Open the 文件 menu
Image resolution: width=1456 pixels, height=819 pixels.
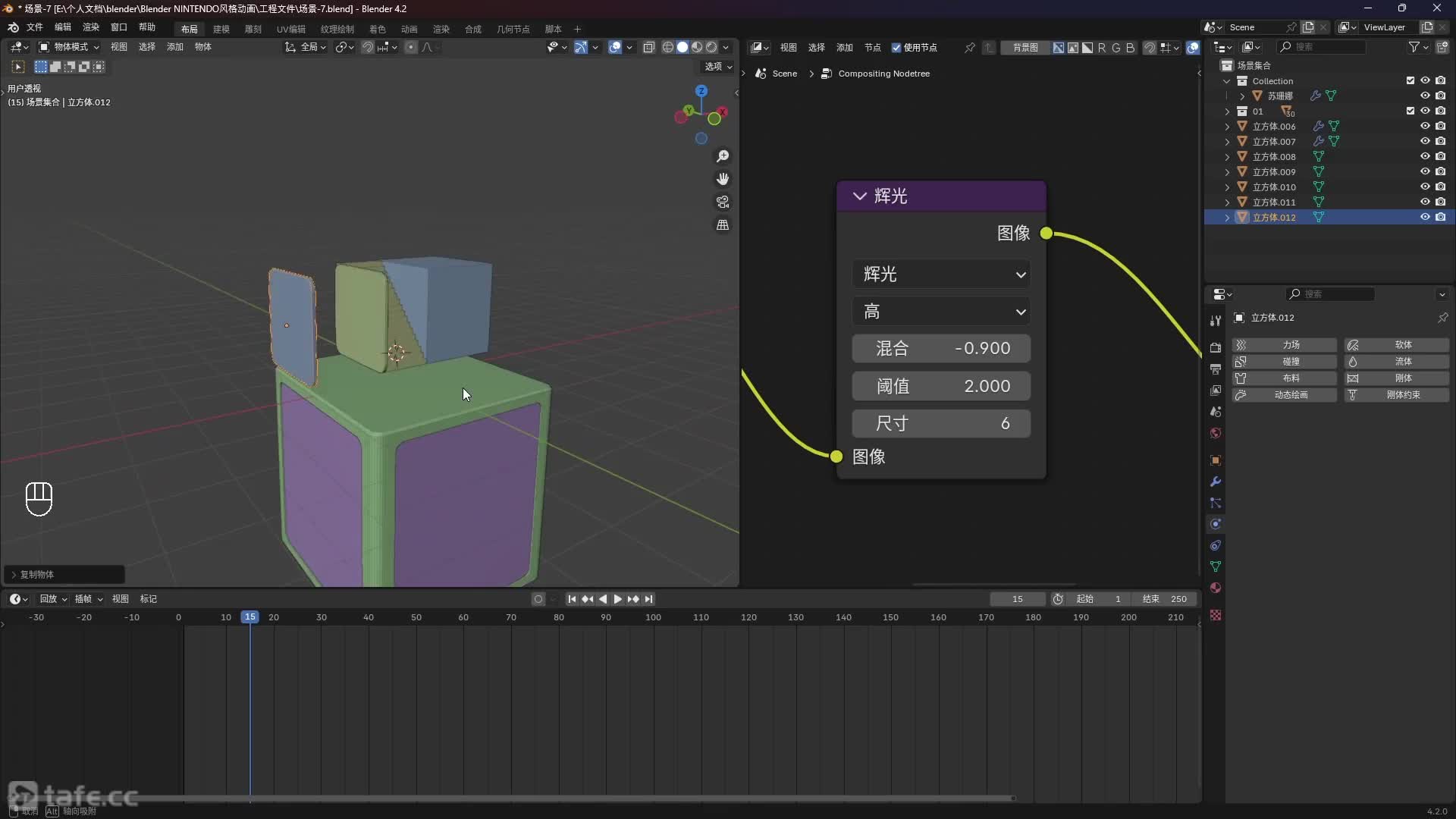click(x=35, y=27)
